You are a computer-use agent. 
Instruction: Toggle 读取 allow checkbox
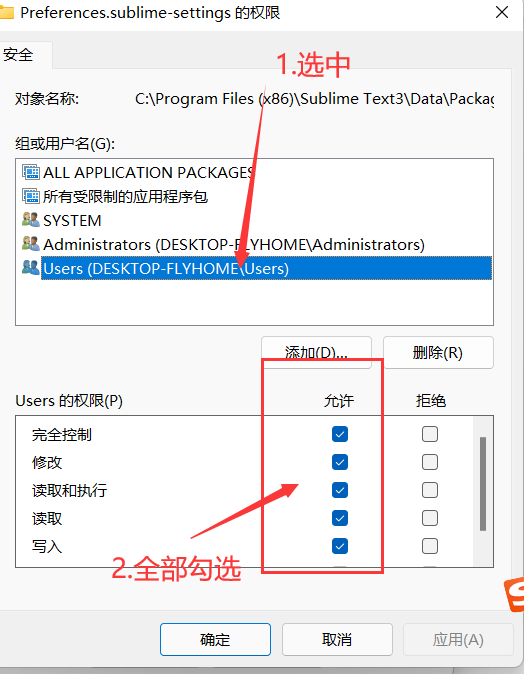point(340,518)
